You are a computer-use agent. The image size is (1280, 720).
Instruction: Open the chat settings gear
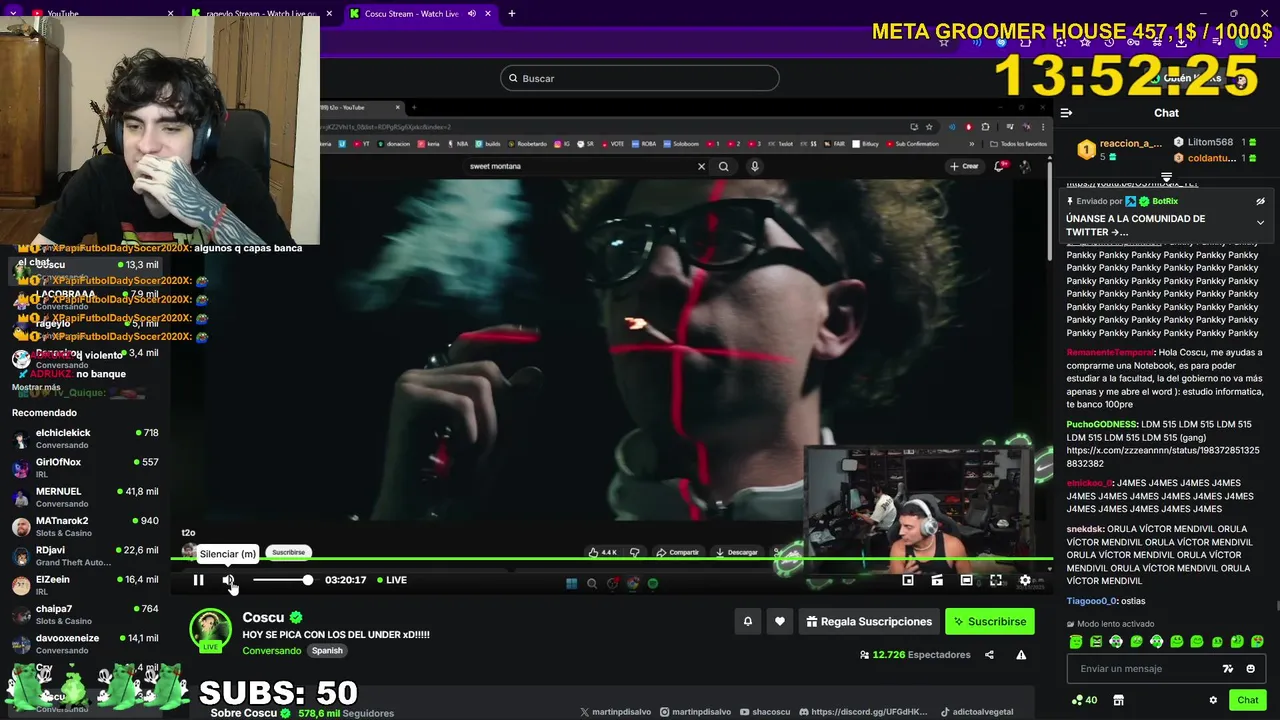click(x=1213, y=700)
